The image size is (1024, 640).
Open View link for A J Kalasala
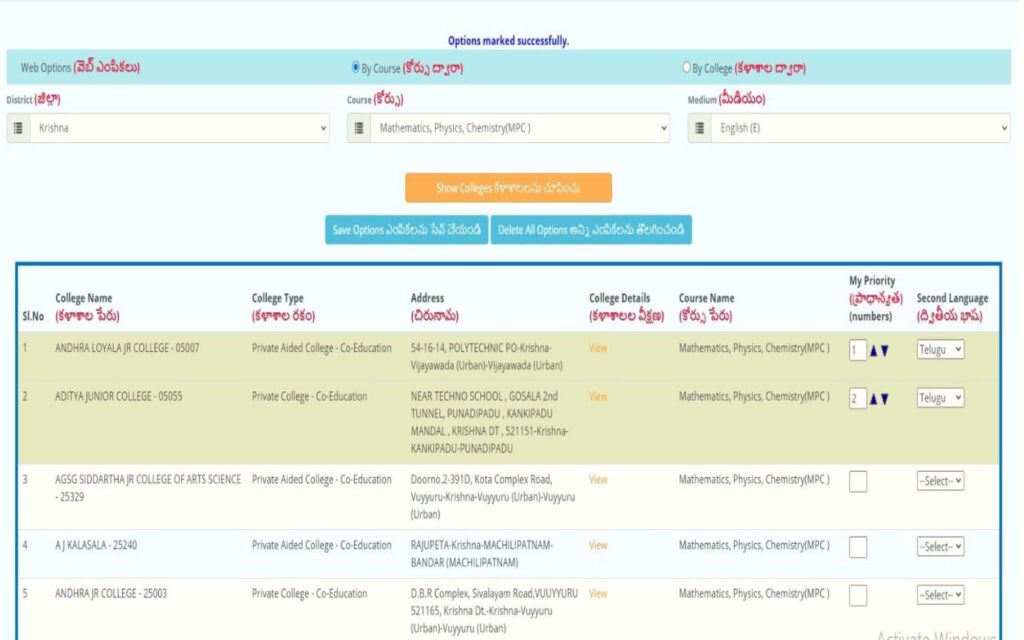click(598, 545)
